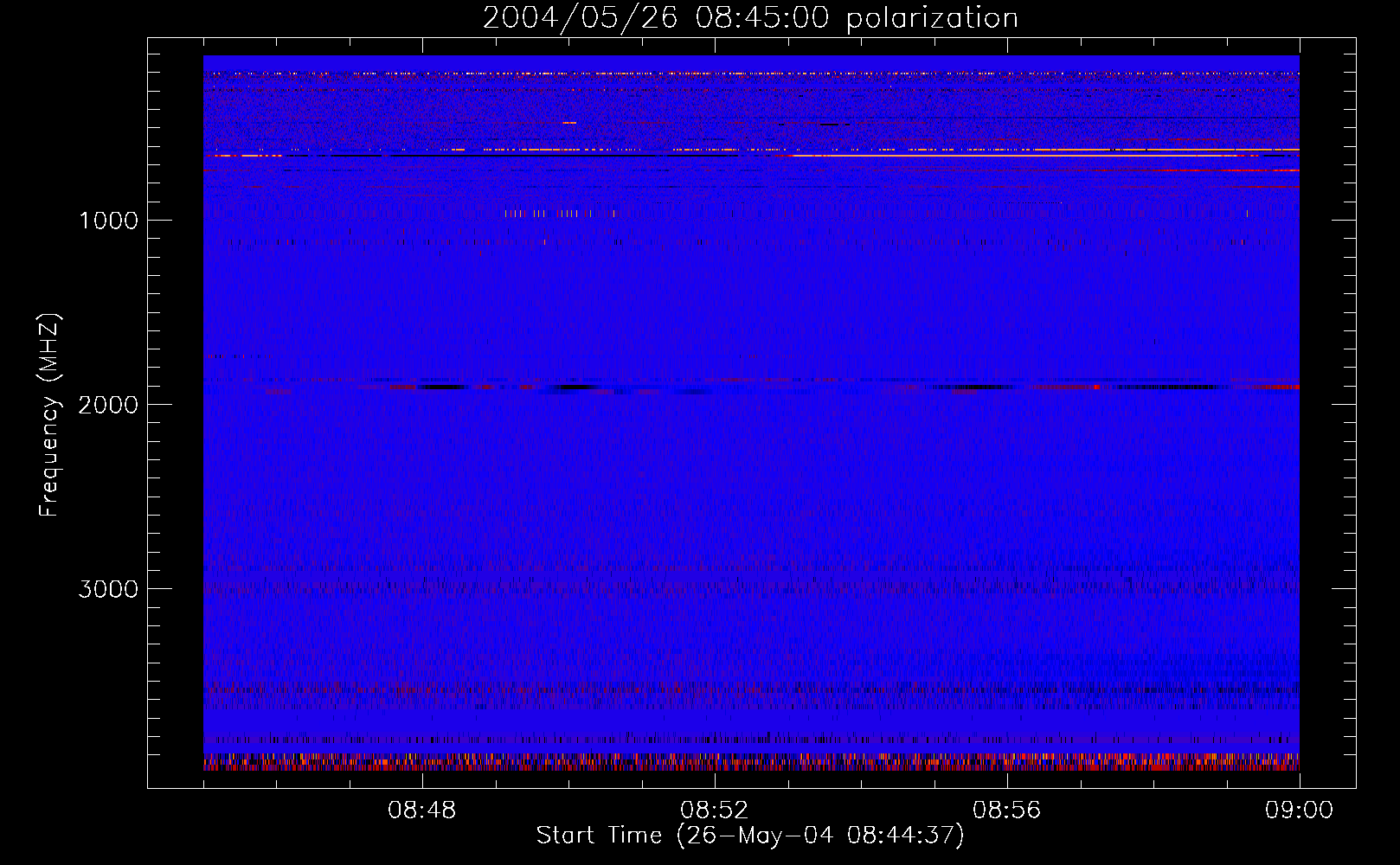Click the 08:56 time tick label
1400x865 pixels.
tap(1006, 811)
